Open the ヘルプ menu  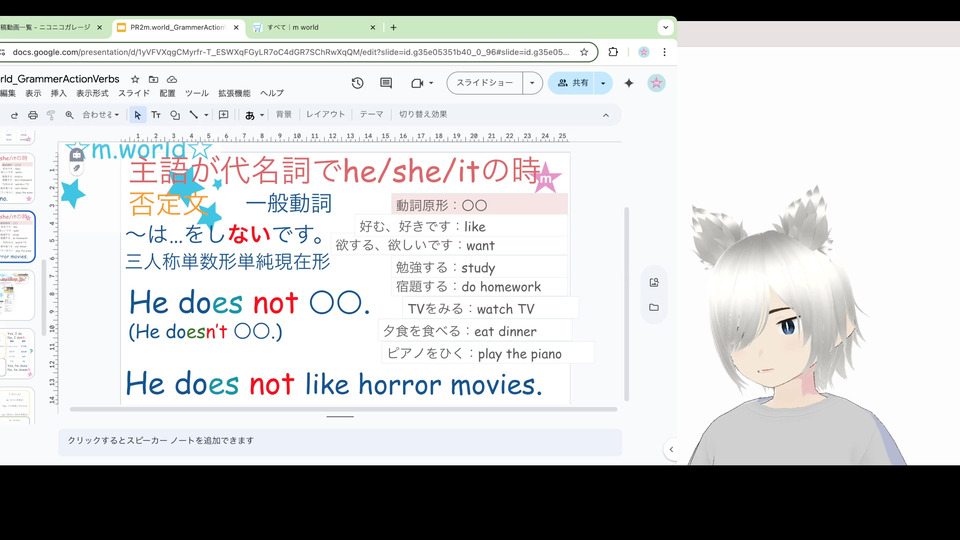(x=272, y=93)
